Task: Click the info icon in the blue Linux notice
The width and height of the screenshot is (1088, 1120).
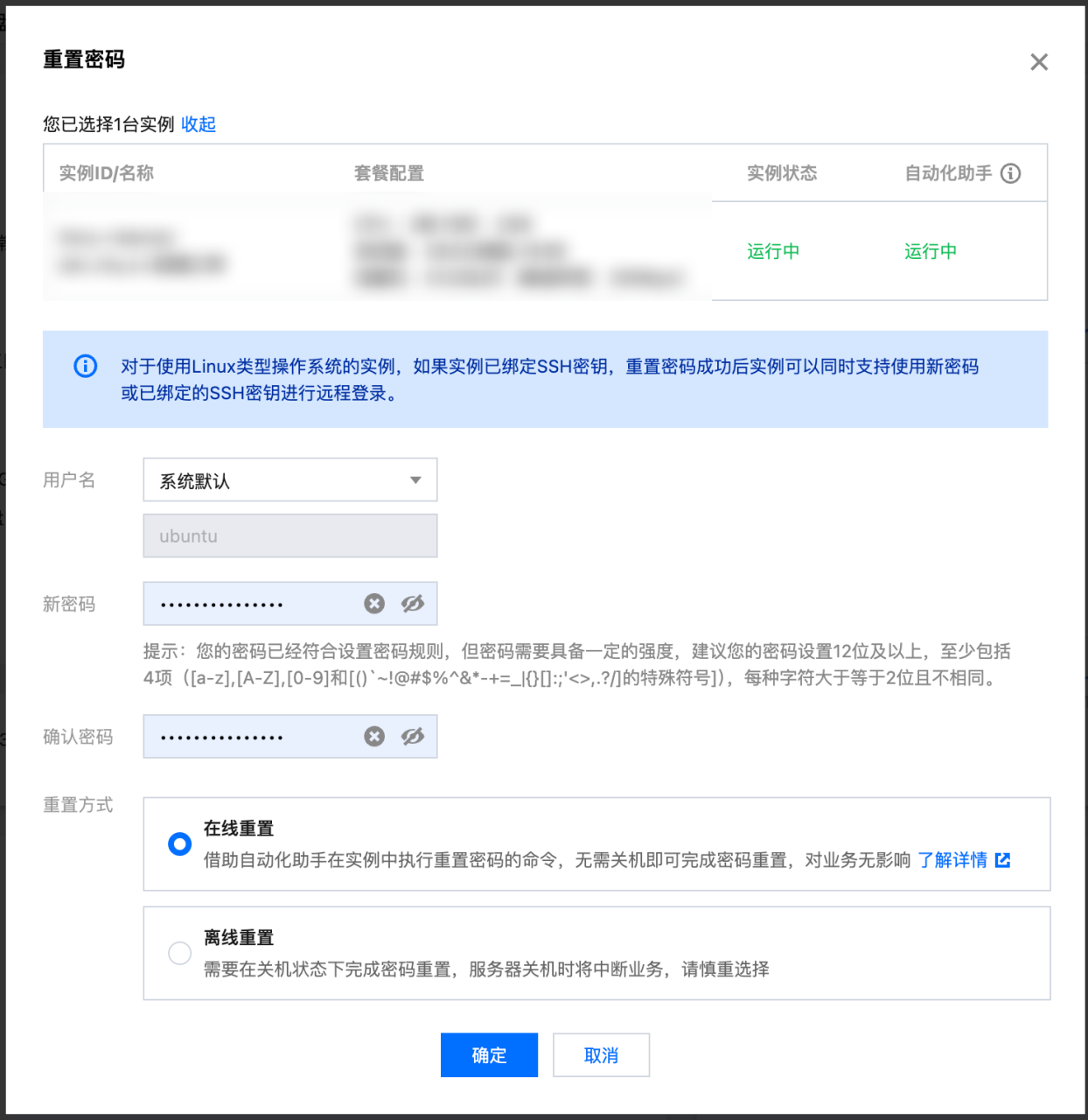Action: pos(86,366)
